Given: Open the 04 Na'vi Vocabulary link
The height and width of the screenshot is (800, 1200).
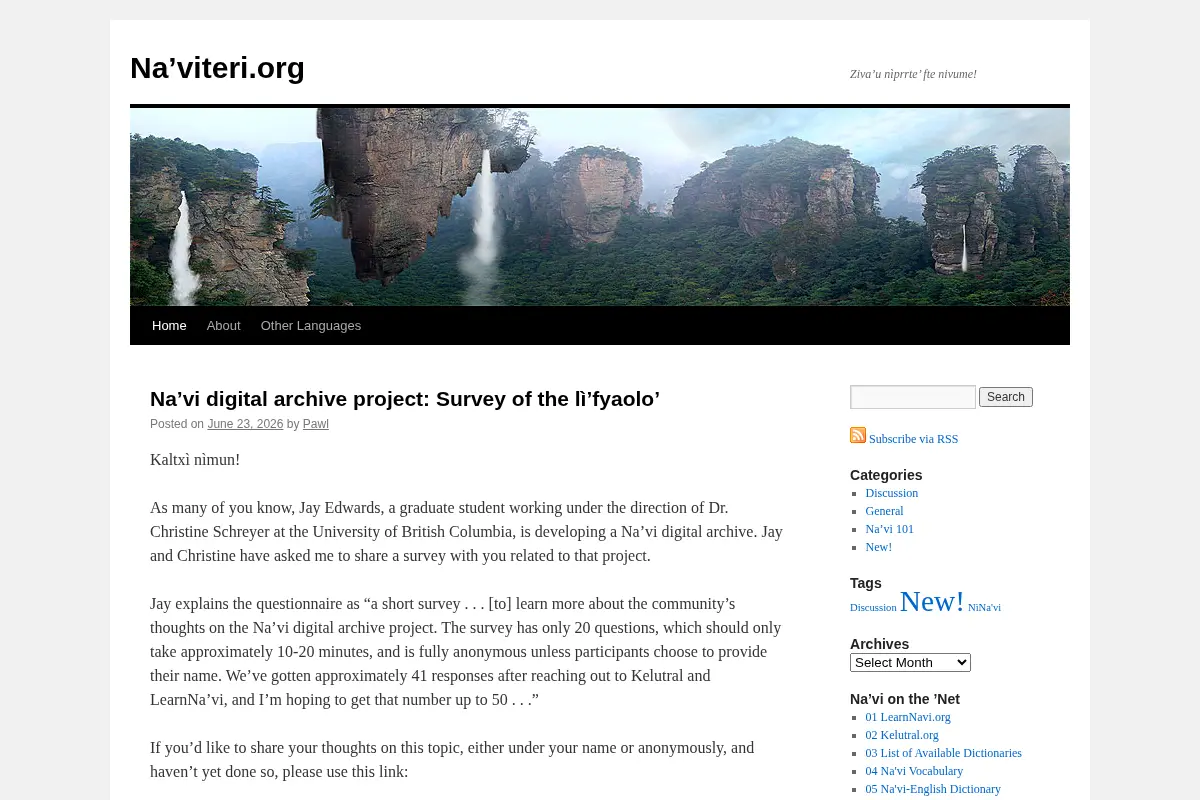Looking at the screenshot, I should [914, 771].
